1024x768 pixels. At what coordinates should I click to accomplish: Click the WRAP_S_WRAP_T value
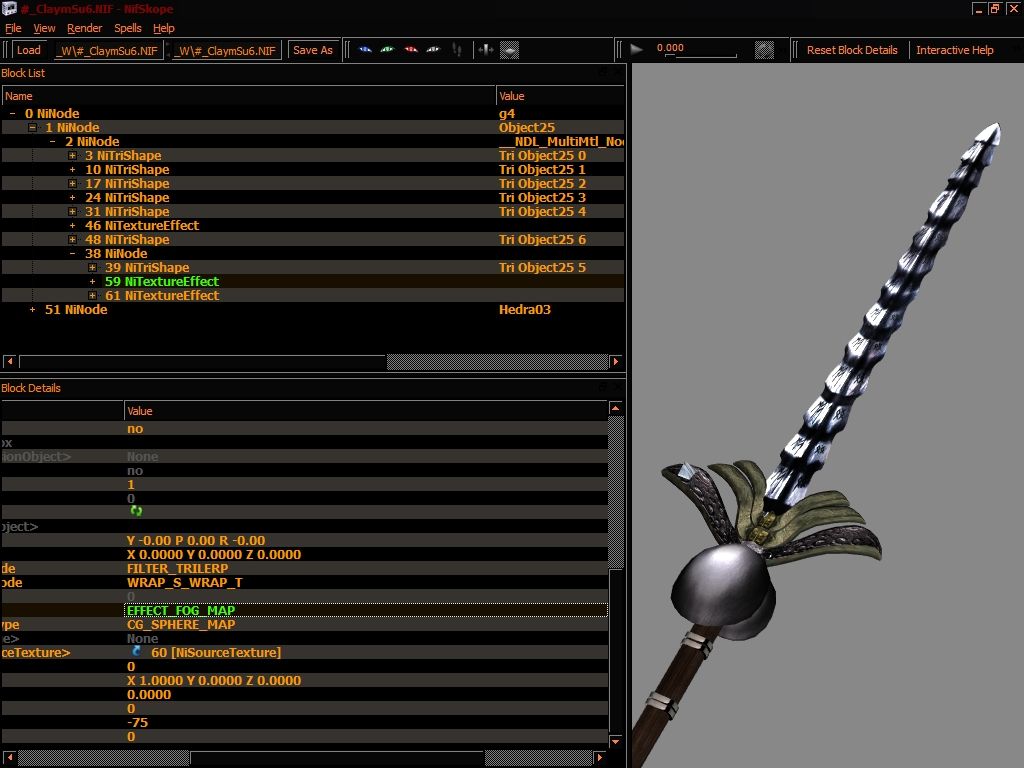(184, 583)
